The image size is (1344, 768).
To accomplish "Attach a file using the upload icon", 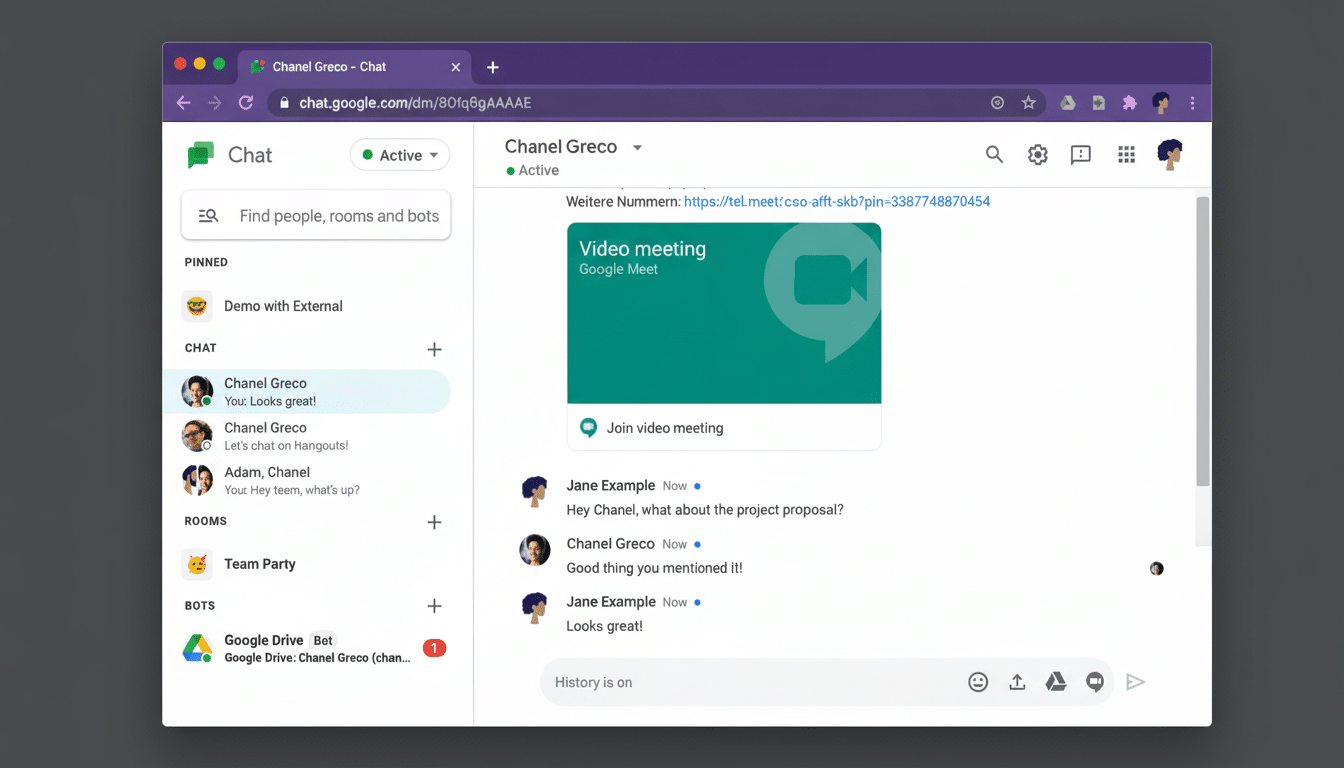I will click(1017, 681).
